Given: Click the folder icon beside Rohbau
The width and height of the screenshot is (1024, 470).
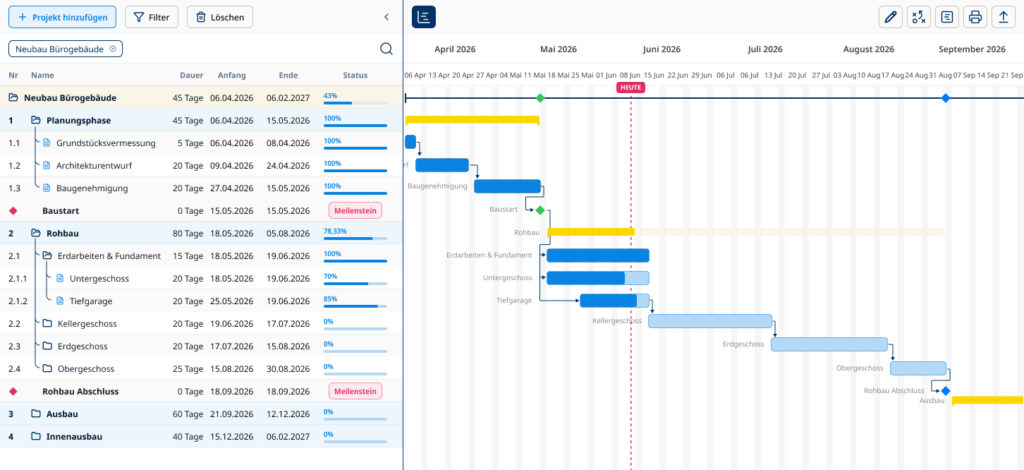Looking at the screenshot, I should [x=35, y=233].
